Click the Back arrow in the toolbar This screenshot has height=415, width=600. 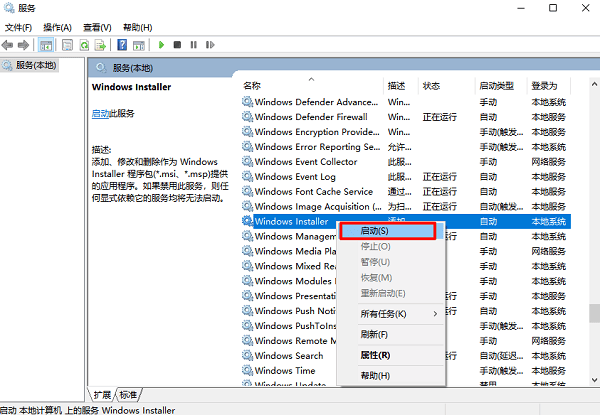pos(8,45)
